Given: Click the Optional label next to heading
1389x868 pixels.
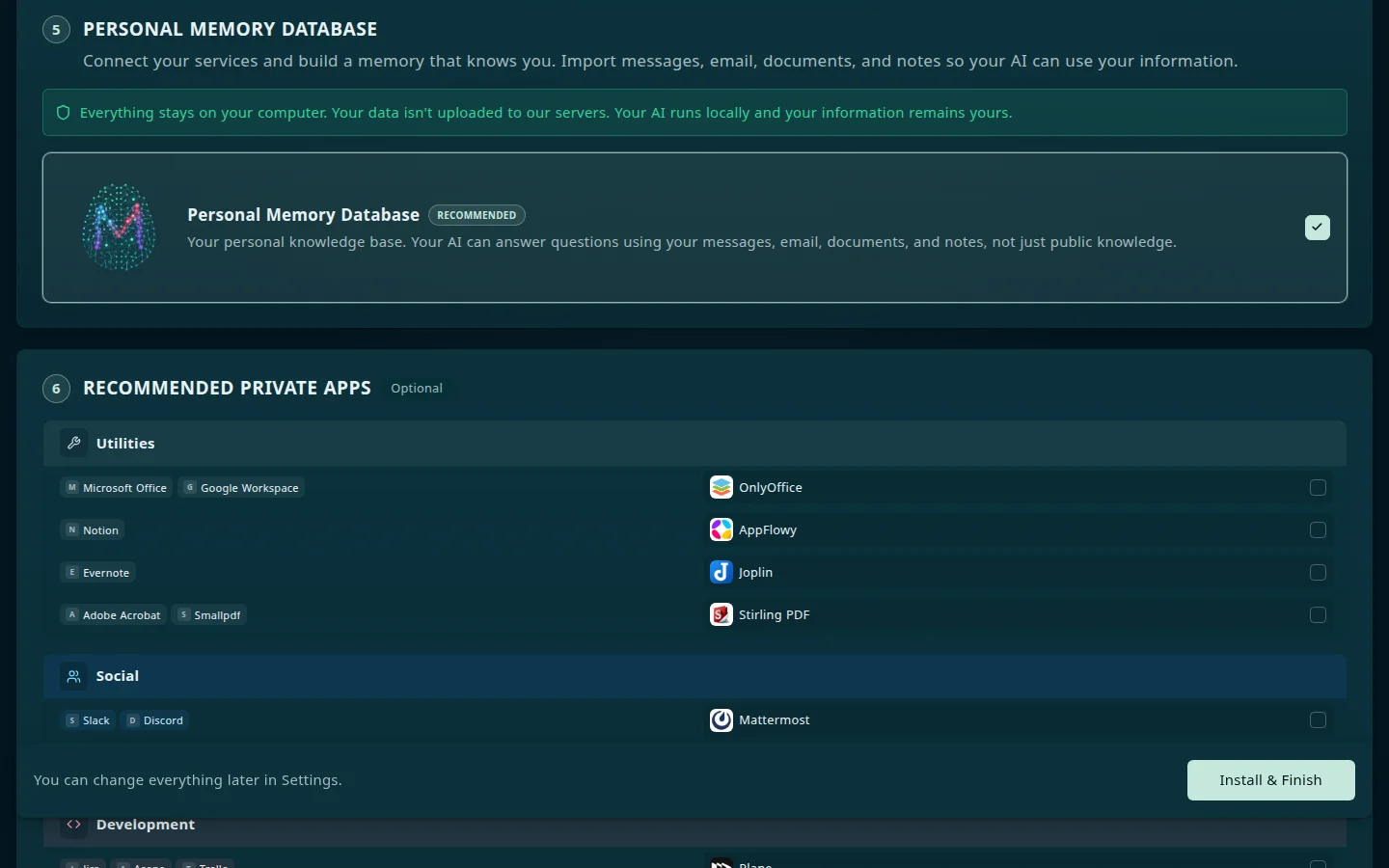Looking at the screenshot, I should [417, 389].
